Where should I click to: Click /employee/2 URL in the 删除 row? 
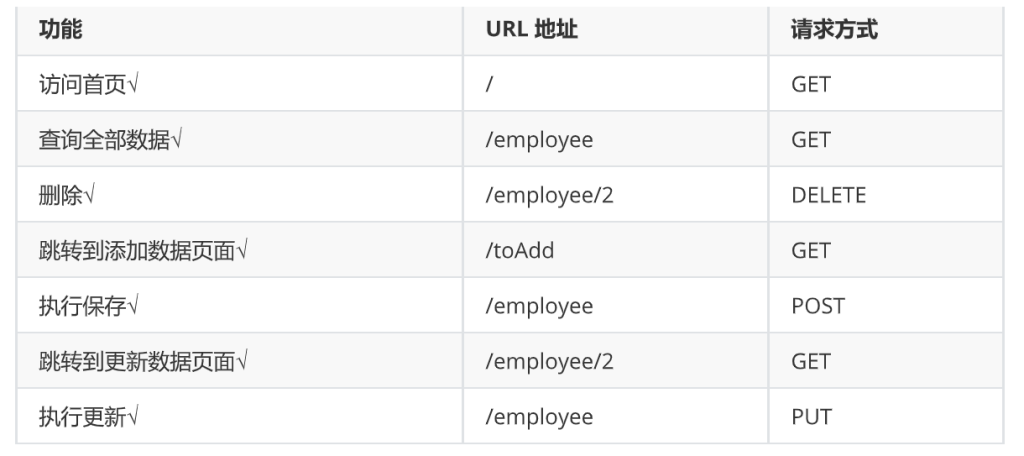click(549, 195)
